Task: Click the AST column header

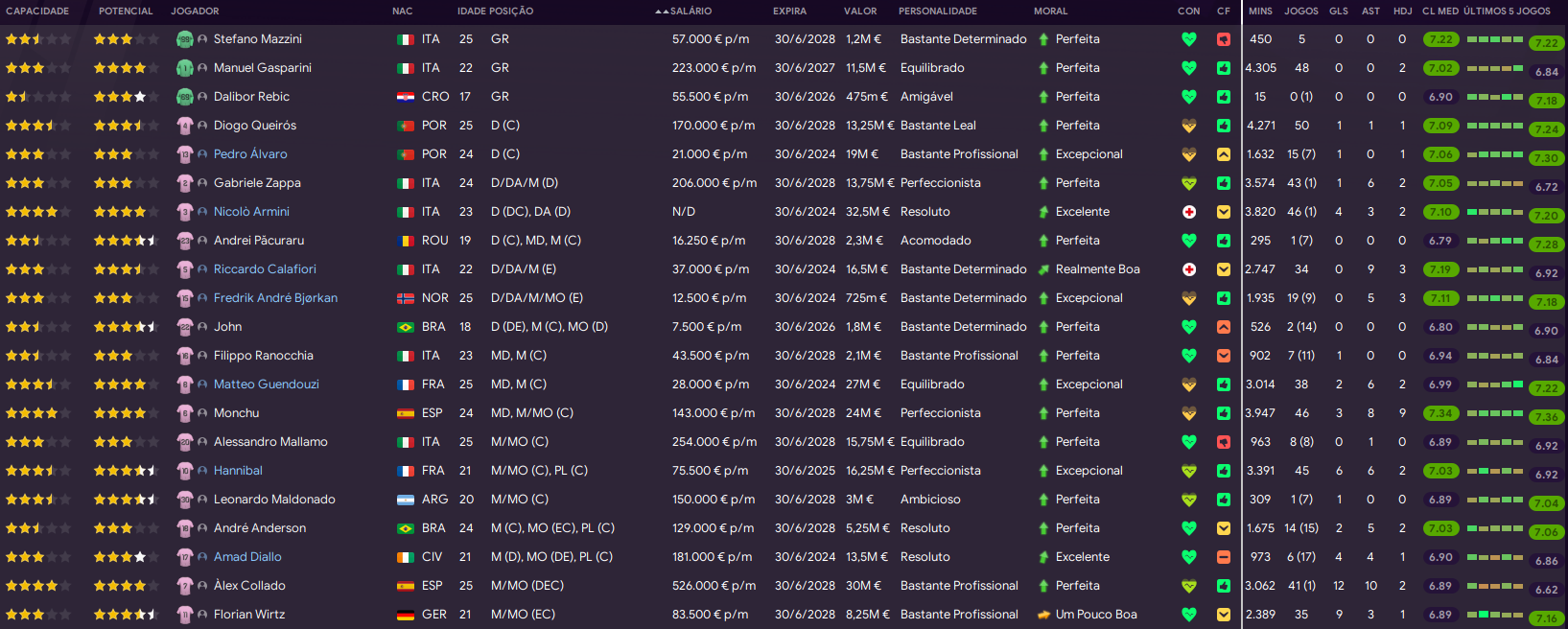Action: [1371, 12]
